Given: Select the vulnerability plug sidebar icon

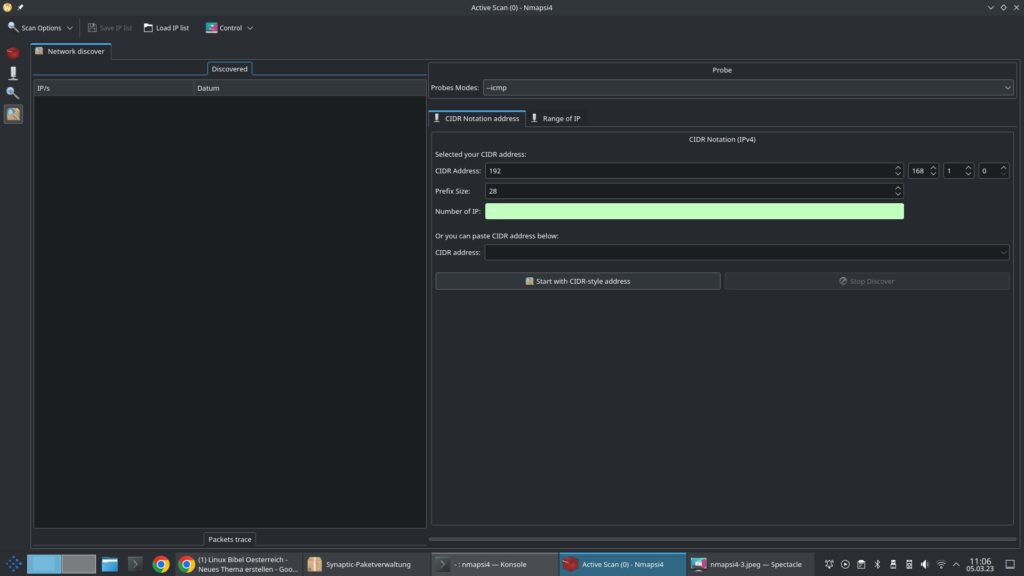Looking at the screenshot, I should coord(13,73).
